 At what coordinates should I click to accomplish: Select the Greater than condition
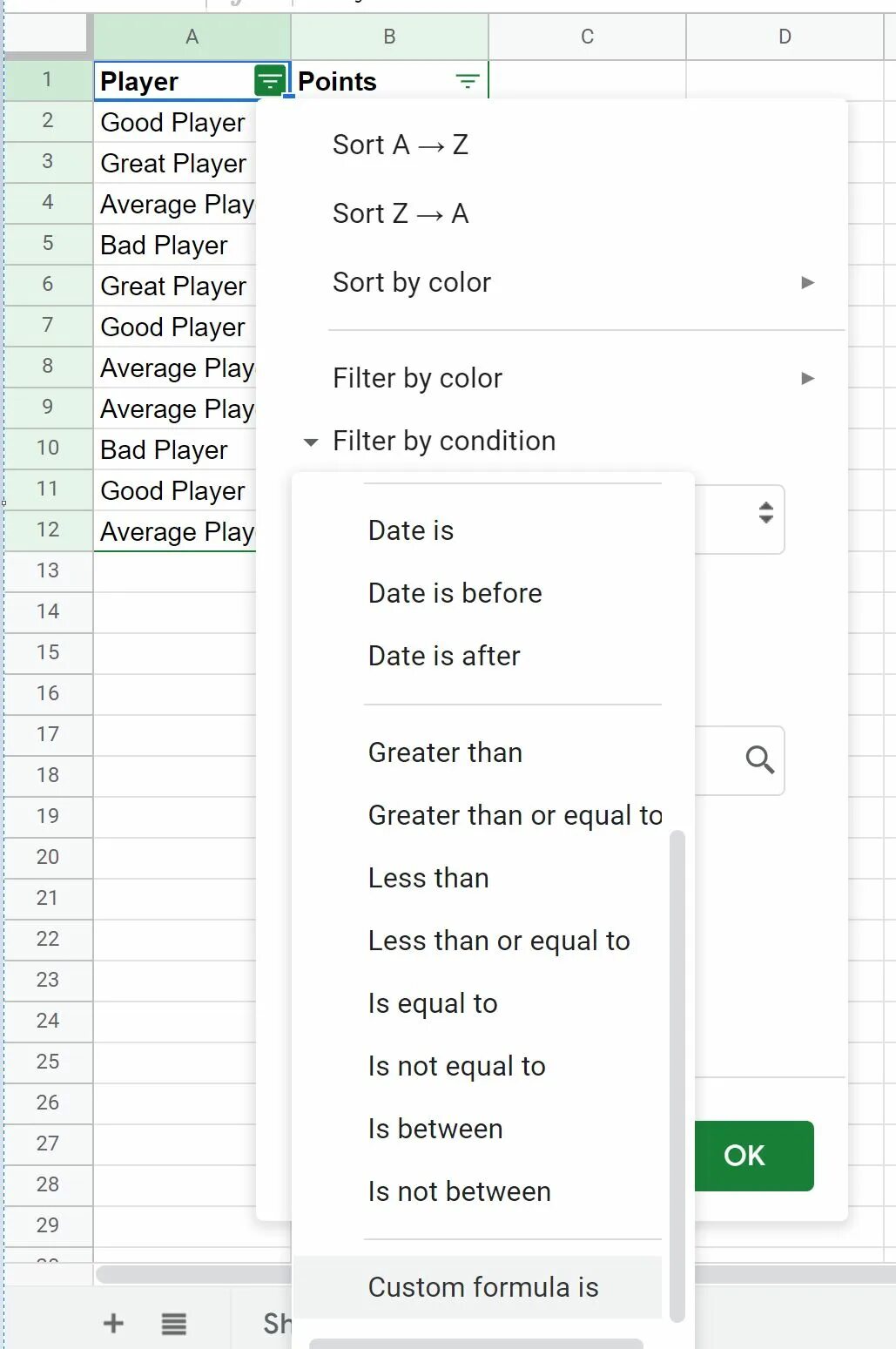445,752
